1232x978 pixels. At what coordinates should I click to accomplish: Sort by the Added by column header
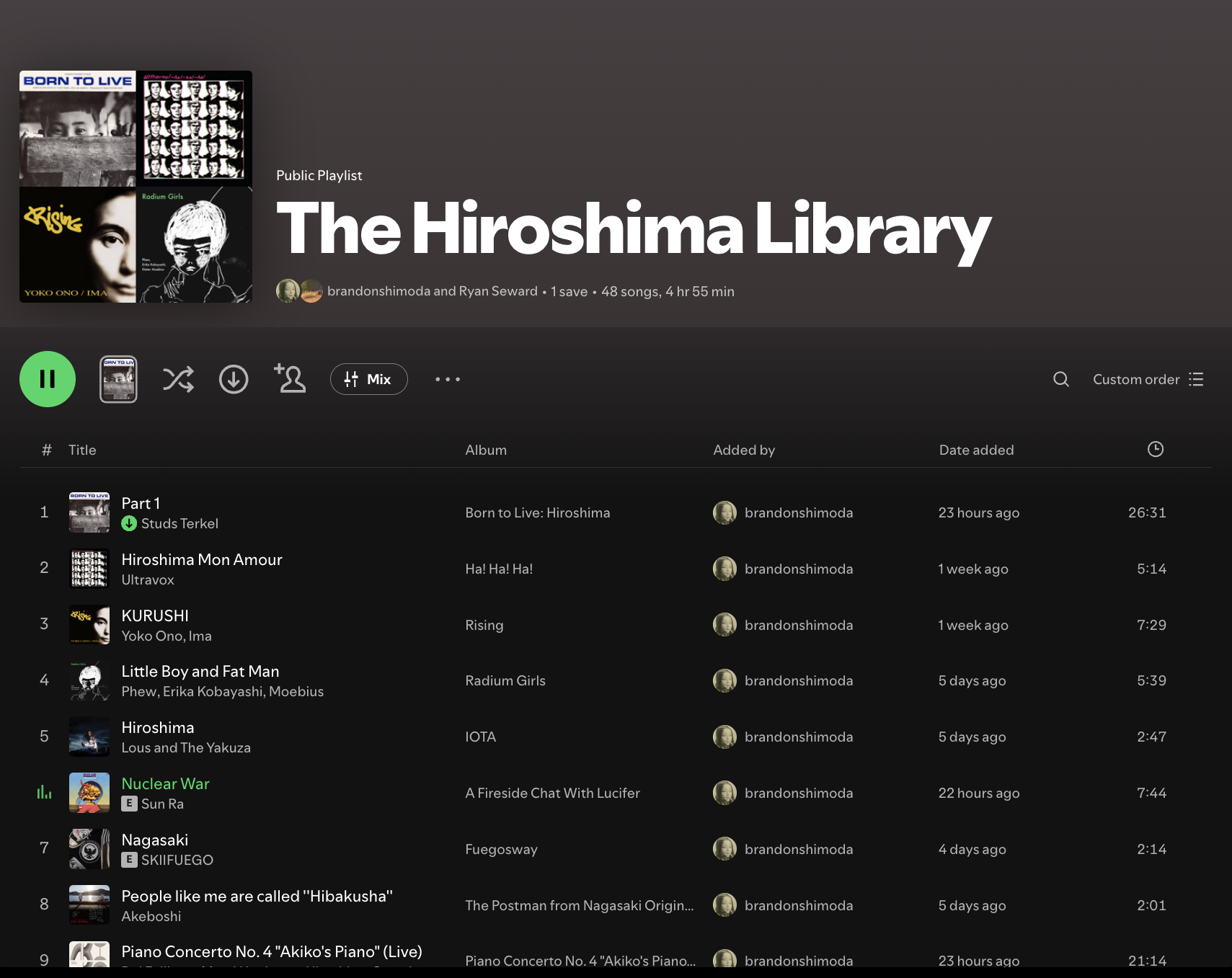pyautogui.click(x=744, y=450)
